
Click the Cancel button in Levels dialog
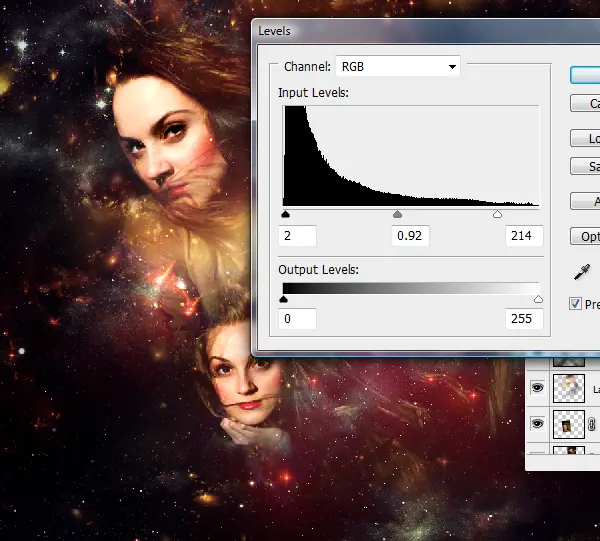(x=585, y=103)
